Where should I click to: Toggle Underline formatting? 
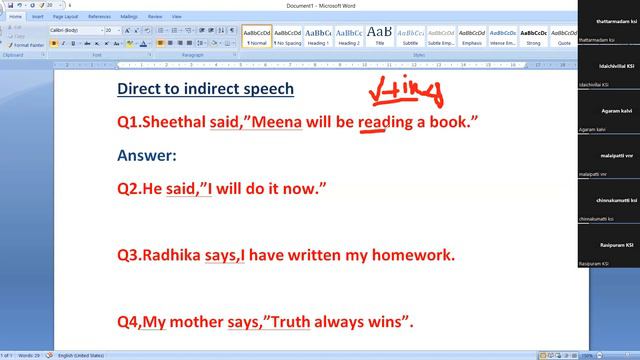73,43
